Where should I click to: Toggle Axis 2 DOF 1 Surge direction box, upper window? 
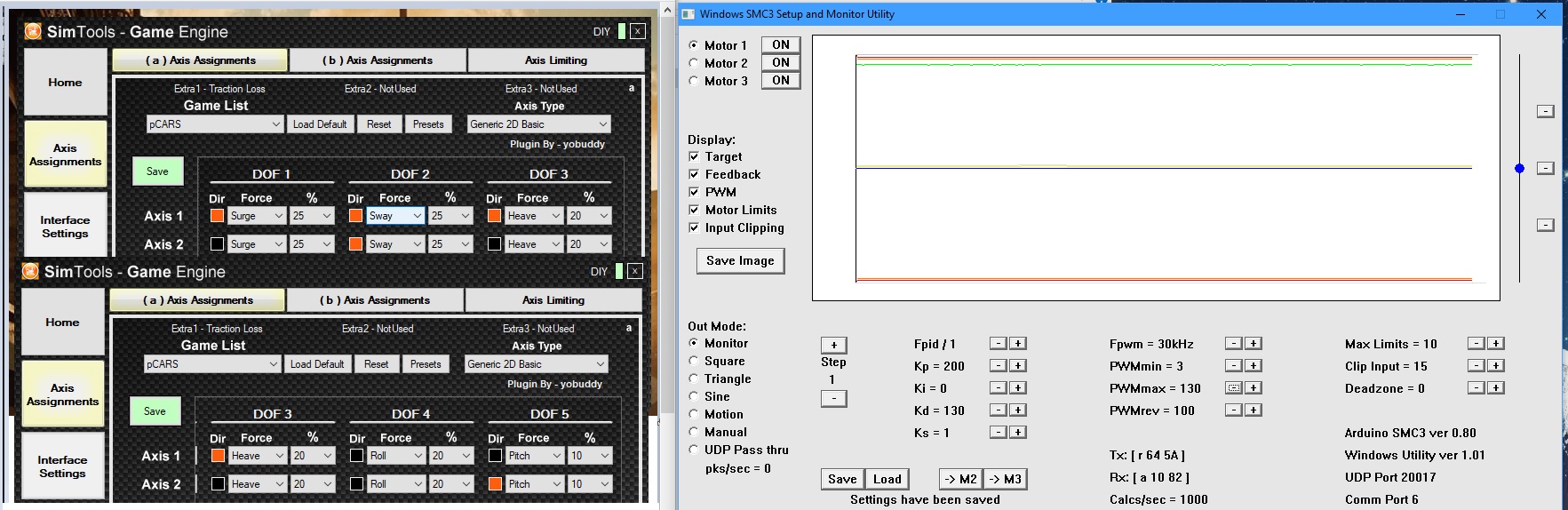point(217,243)
